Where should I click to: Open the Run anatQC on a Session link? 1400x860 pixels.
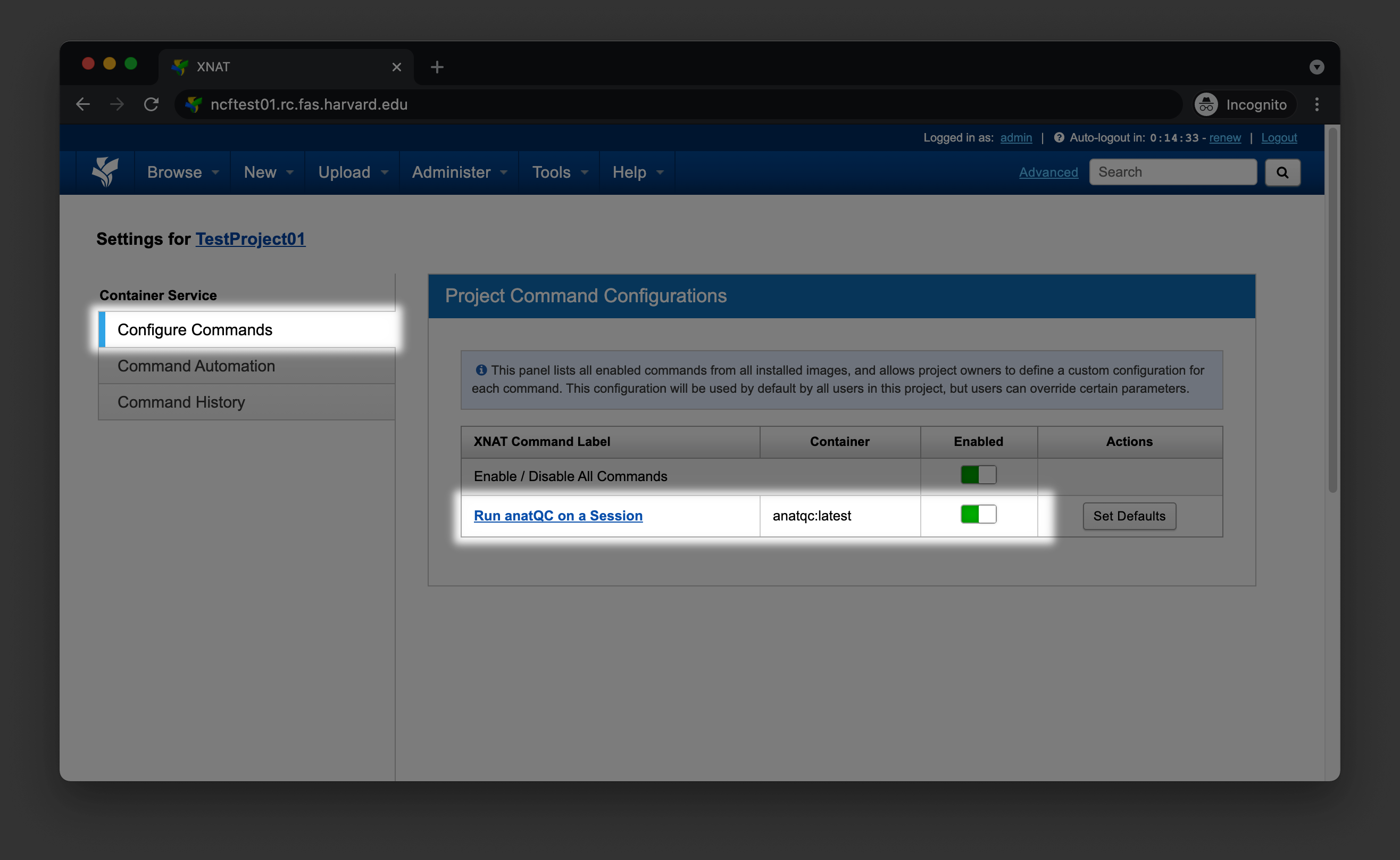[x=558, y=515]
